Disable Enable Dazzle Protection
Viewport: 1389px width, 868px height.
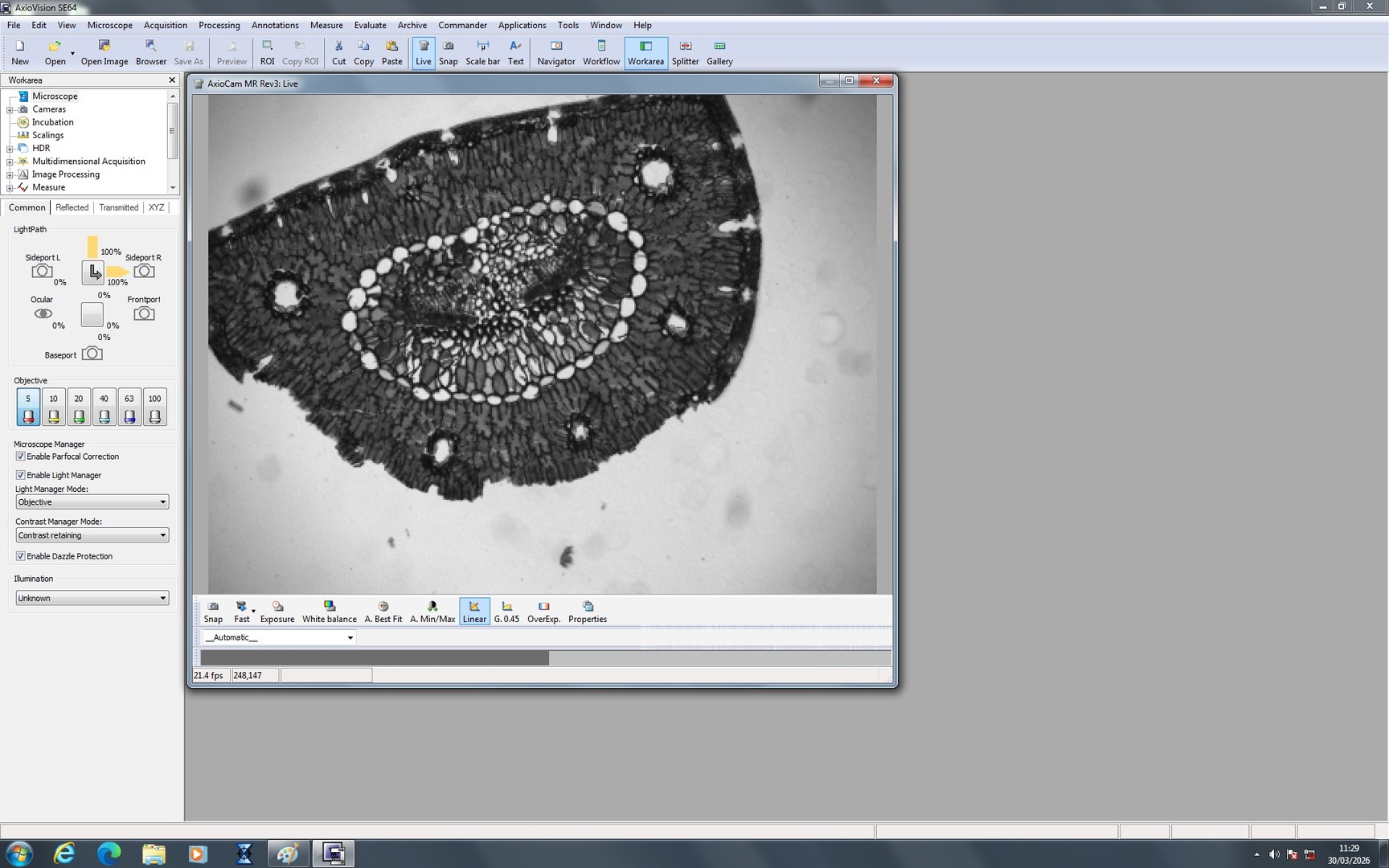point(20,555)
